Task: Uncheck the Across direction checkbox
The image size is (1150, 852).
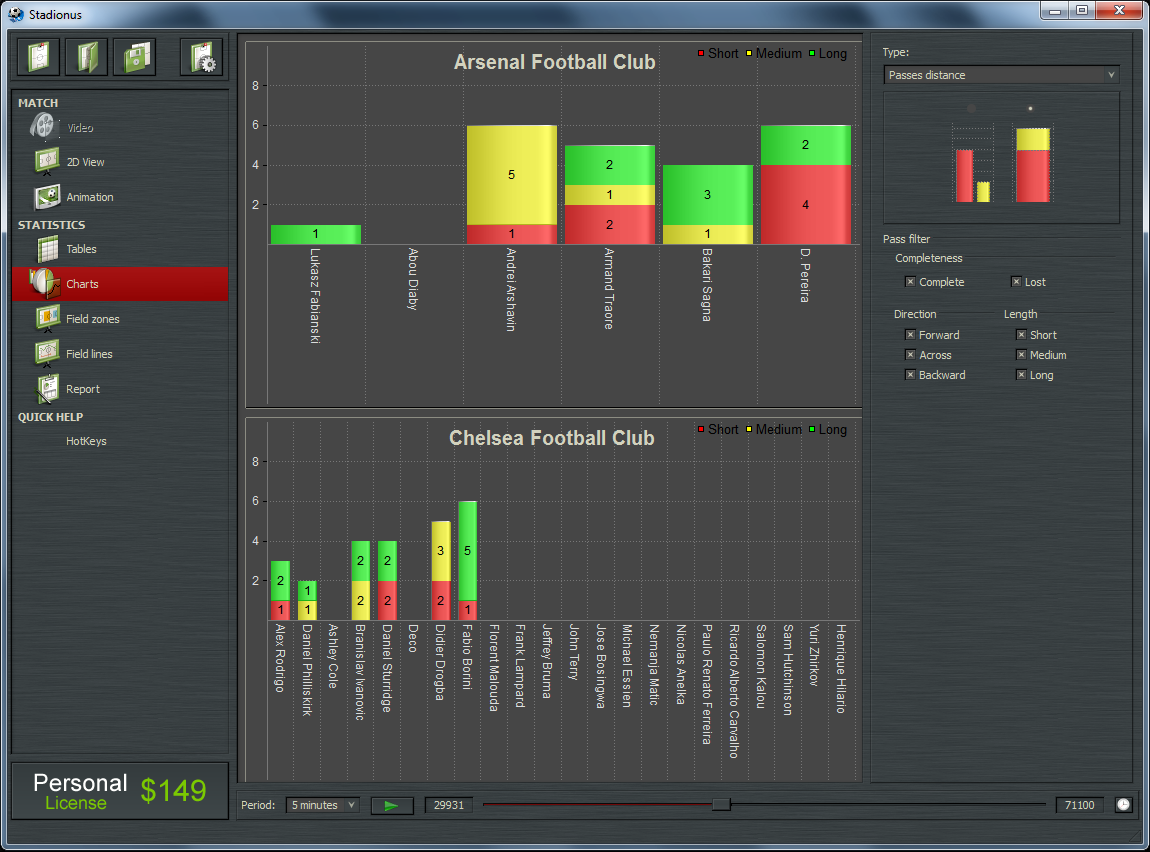Action: coord(910,355)
